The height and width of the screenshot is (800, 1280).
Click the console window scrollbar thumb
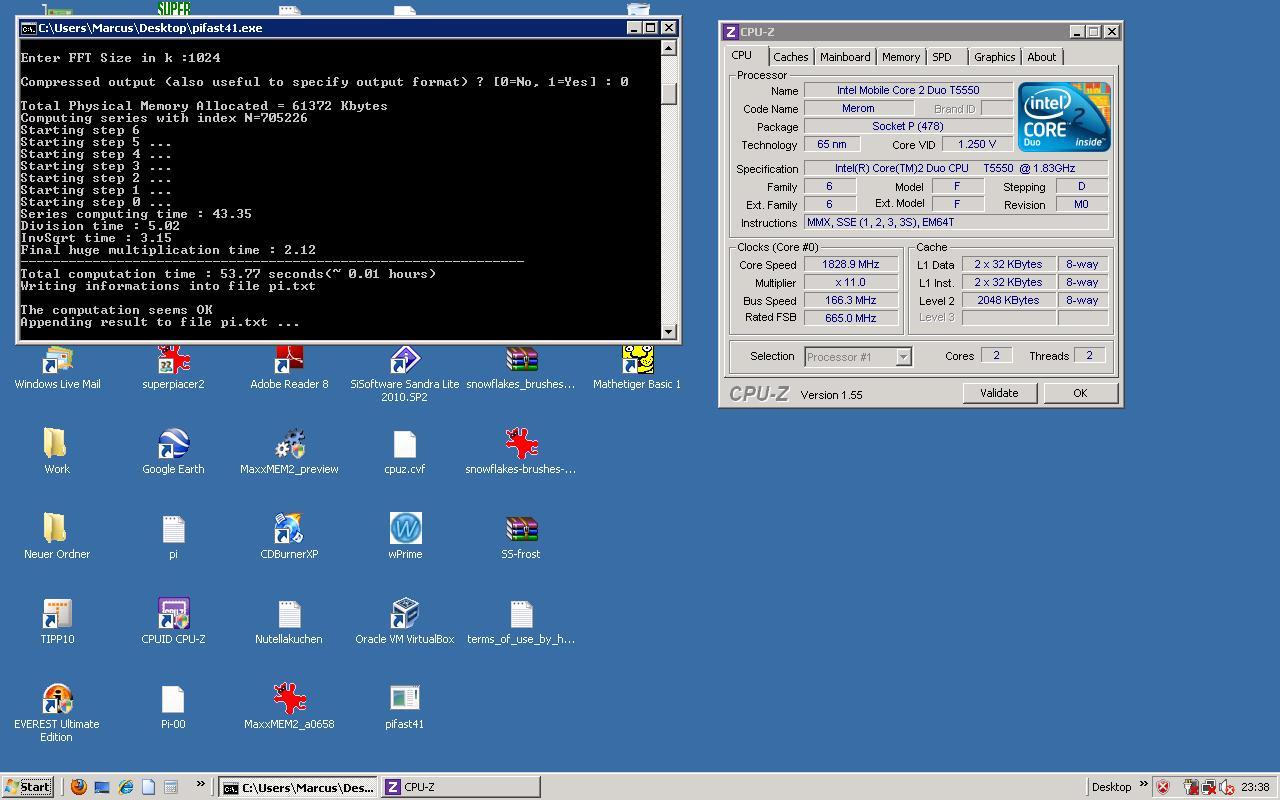click(x=669, y=93)
